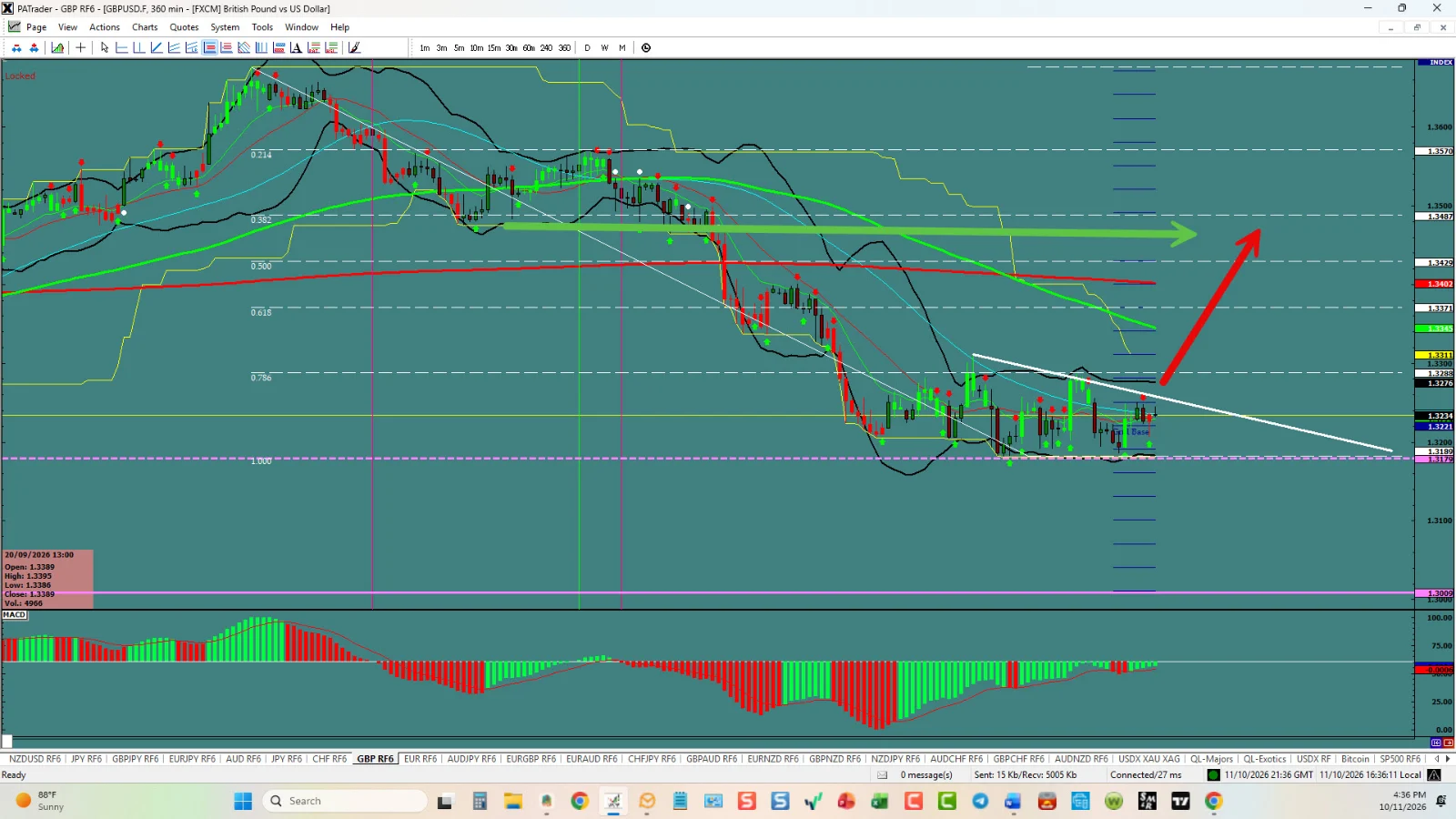
Task: Switch to the EUR RF6 tab
Action: (420, 759)
